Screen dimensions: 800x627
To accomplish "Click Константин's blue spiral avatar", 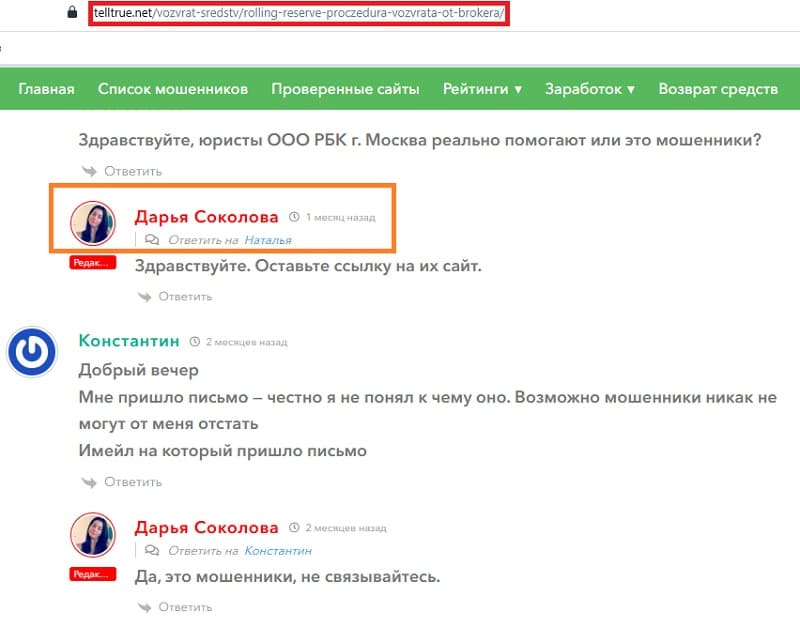I will point(33,349).
